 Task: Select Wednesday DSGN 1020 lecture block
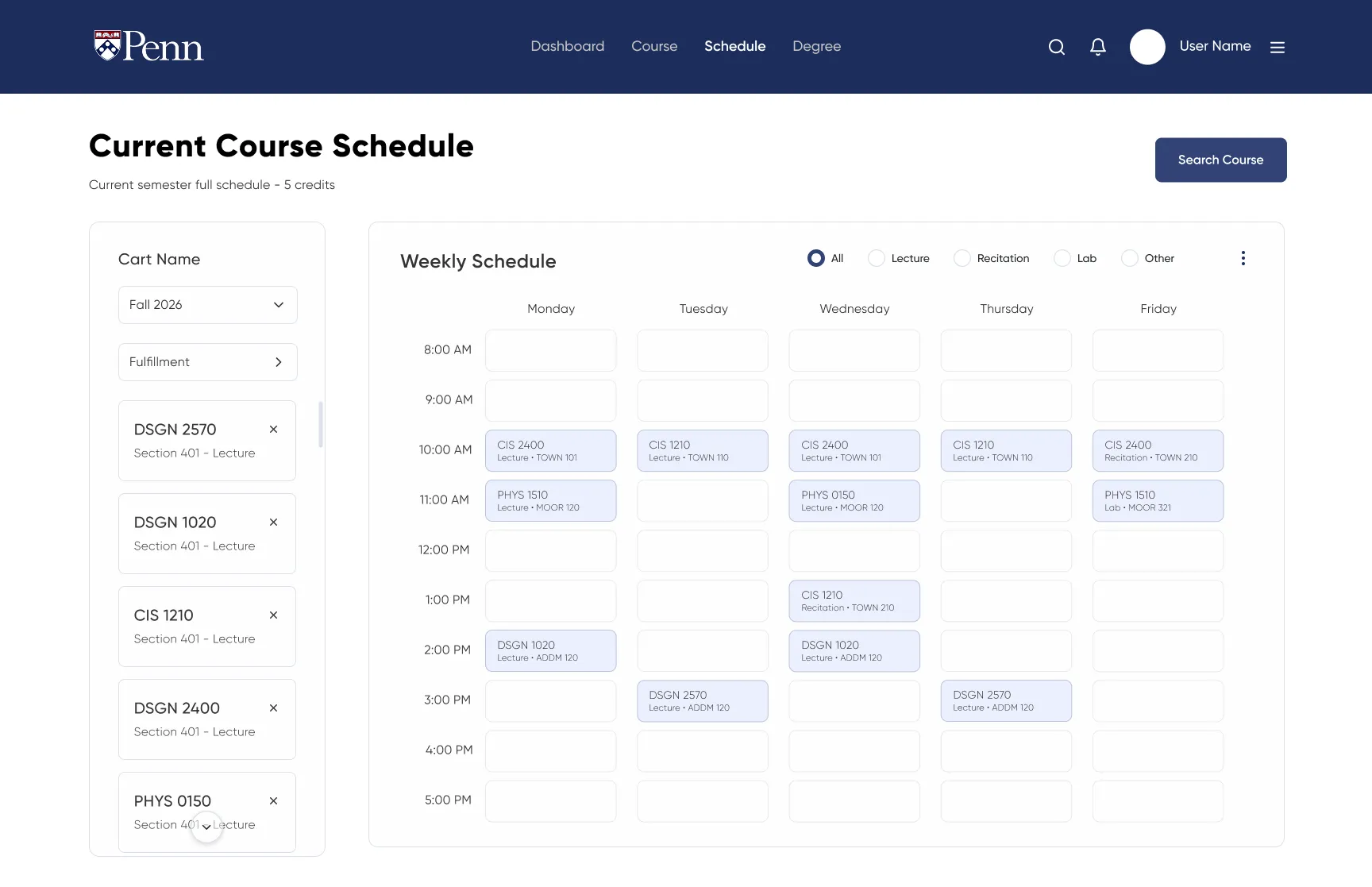click(854, 650)
